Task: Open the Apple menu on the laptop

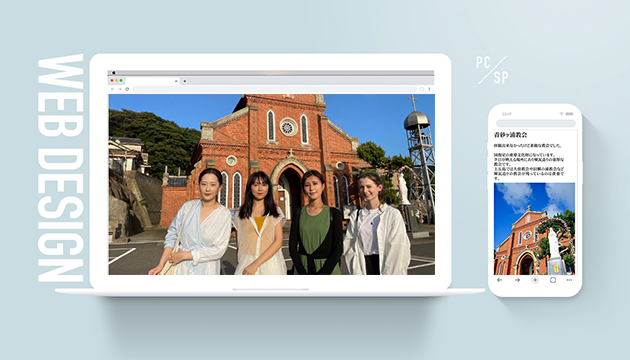Action: 114,73
